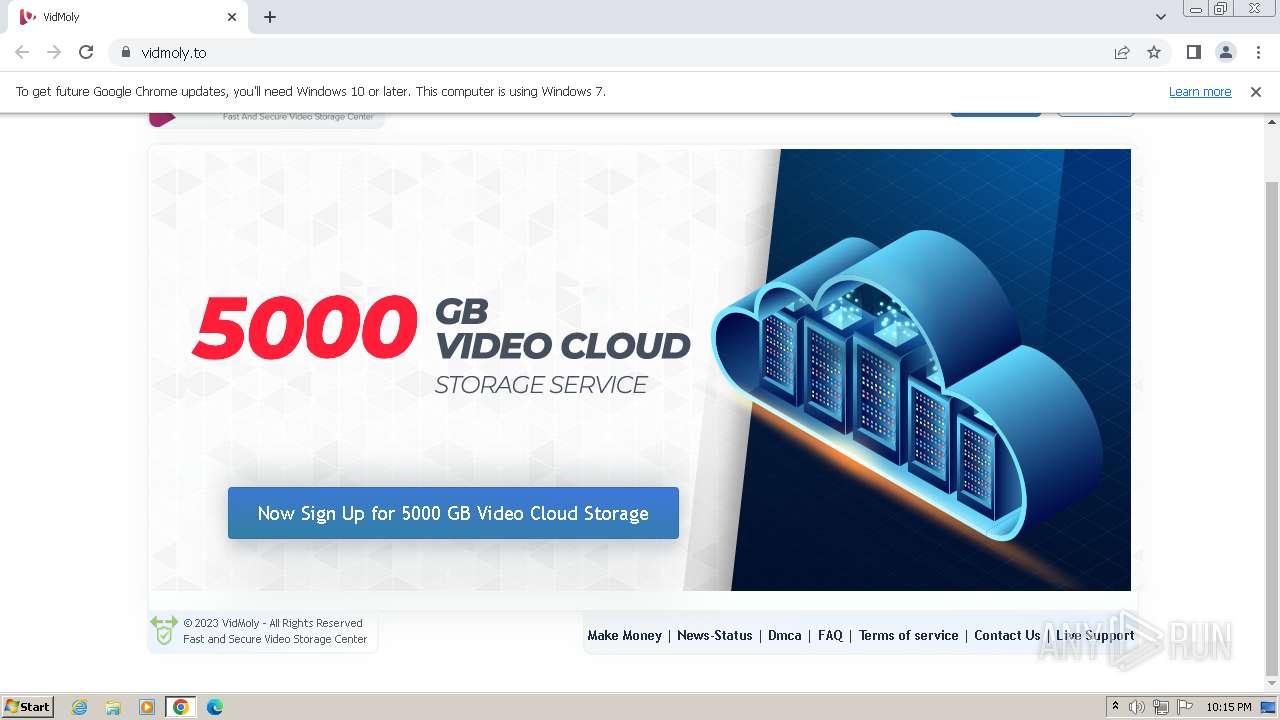This screenshot has width=1280, height=720.
Task: Open the News-Status footer link
Action: point(714,635)
